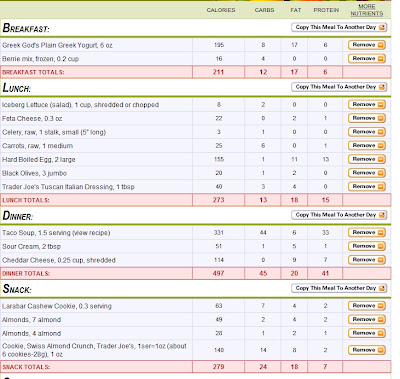Click the Fat column header
The width and height of the screenshot is (400, 379).
(x=296, y=10)
